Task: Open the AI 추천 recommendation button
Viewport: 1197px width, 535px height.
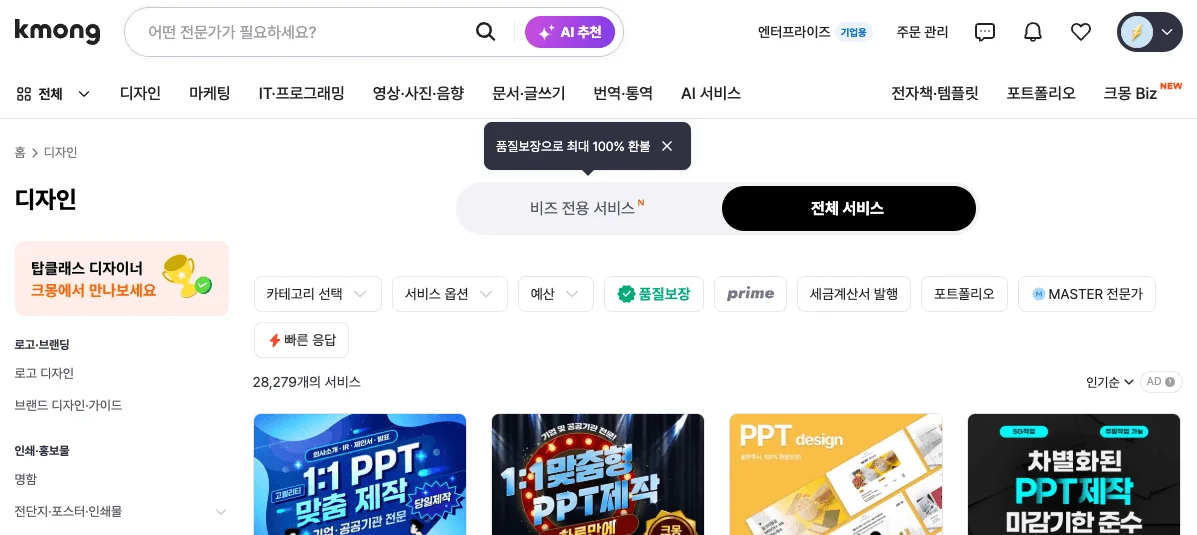Action: tap(570, 32)
